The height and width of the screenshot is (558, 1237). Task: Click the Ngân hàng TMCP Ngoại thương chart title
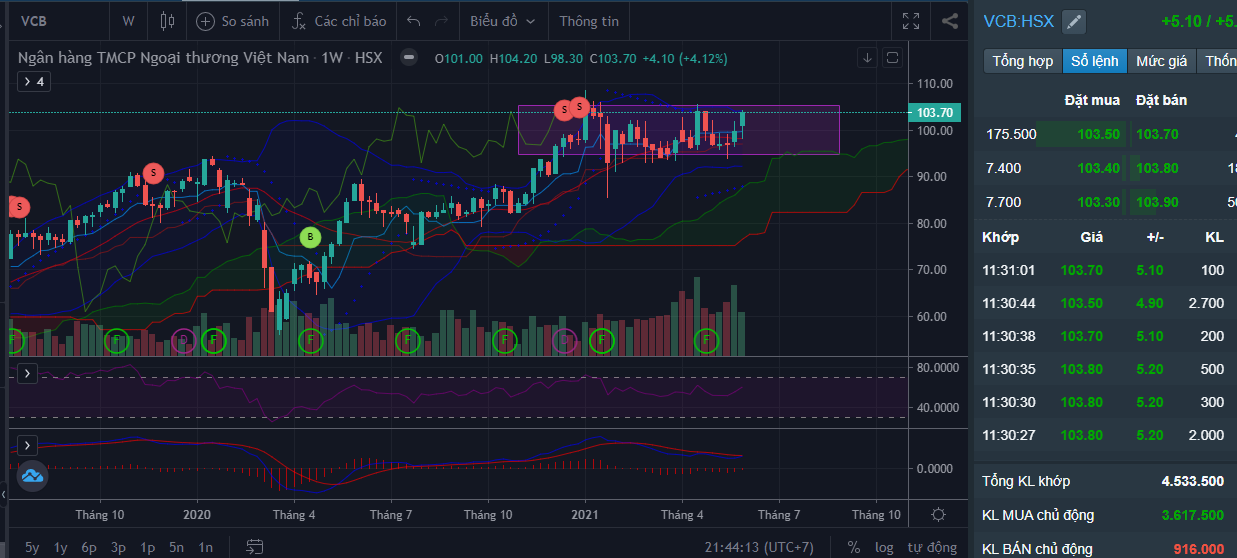click(x=163, y=58)
